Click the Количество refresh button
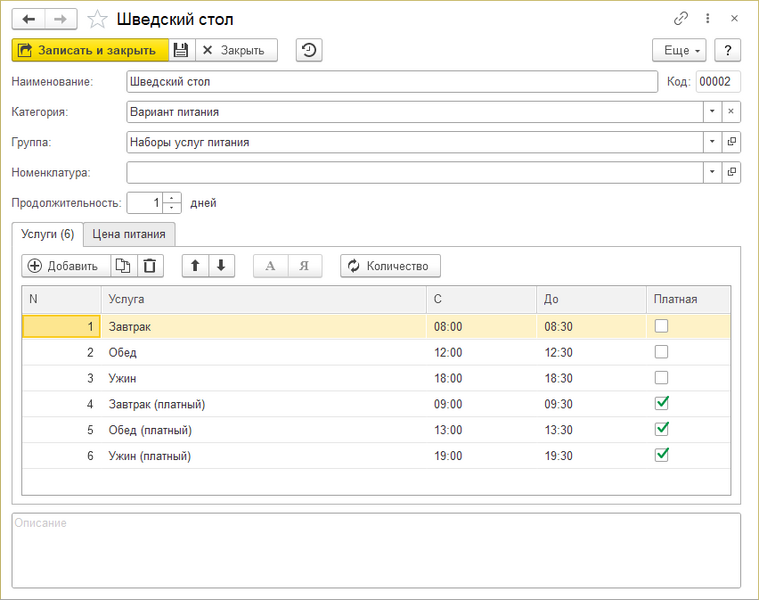The image size is (759, 600). (390, 266)
